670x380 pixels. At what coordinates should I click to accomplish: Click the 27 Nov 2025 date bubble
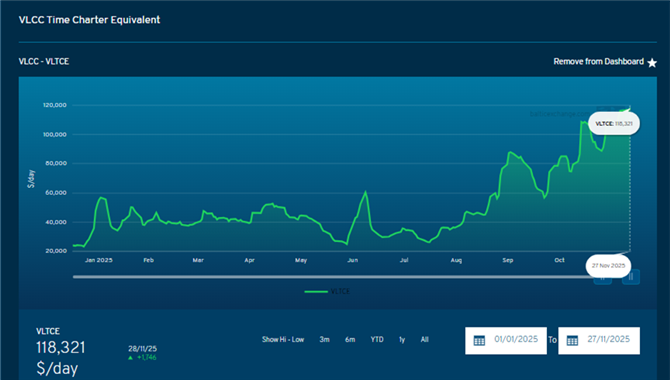(x=608, y=265)
